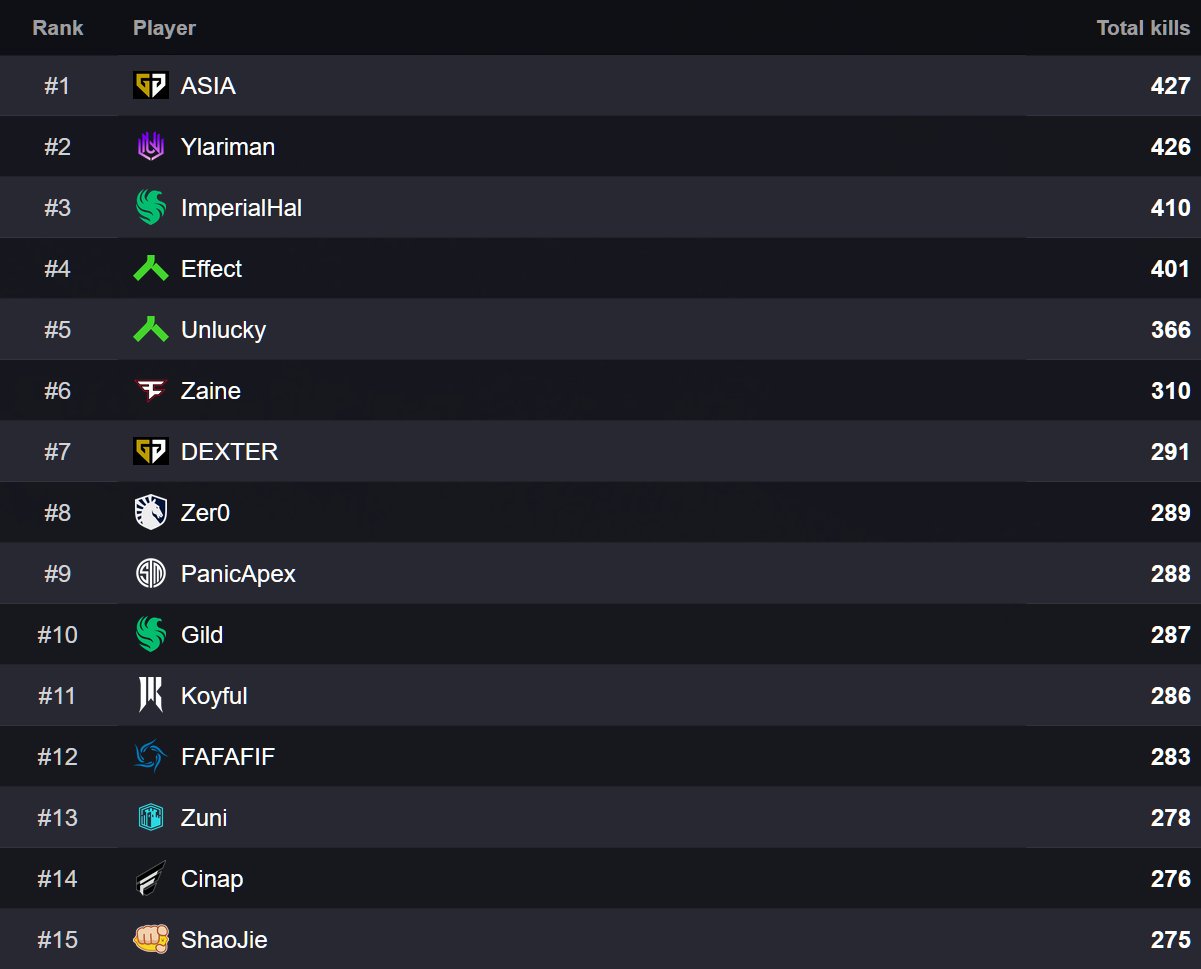
Task: Select the 427 total kills value
Action: click(1170, 86)
